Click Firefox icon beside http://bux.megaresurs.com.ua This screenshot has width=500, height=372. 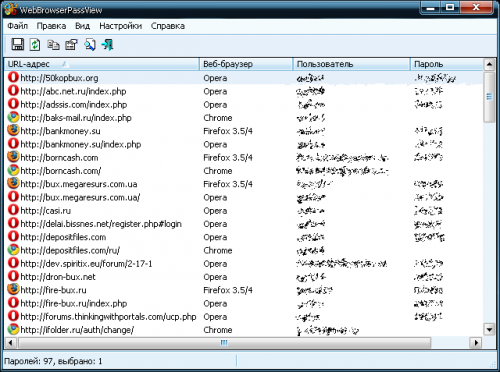tap(13, 183)
